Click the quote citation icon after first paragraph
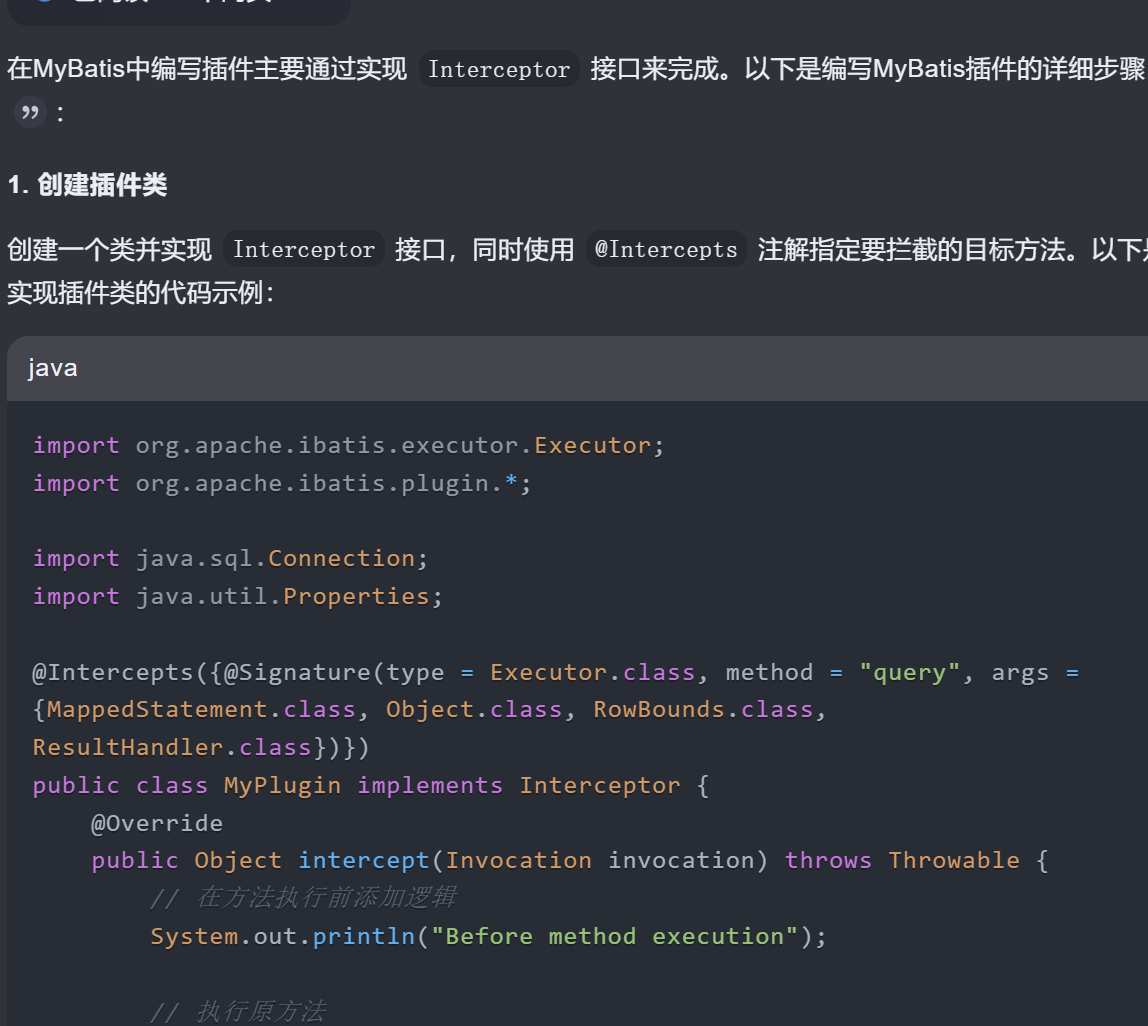This screenshot has height=1026, width=1148. point(30,112)
